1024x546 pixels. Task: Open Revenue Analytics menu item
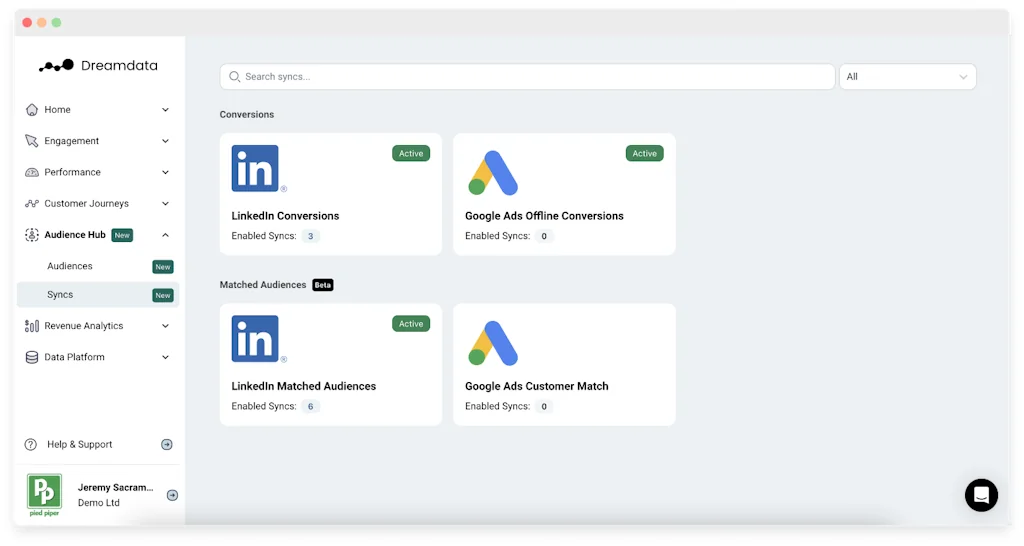[x=98, y=326]
